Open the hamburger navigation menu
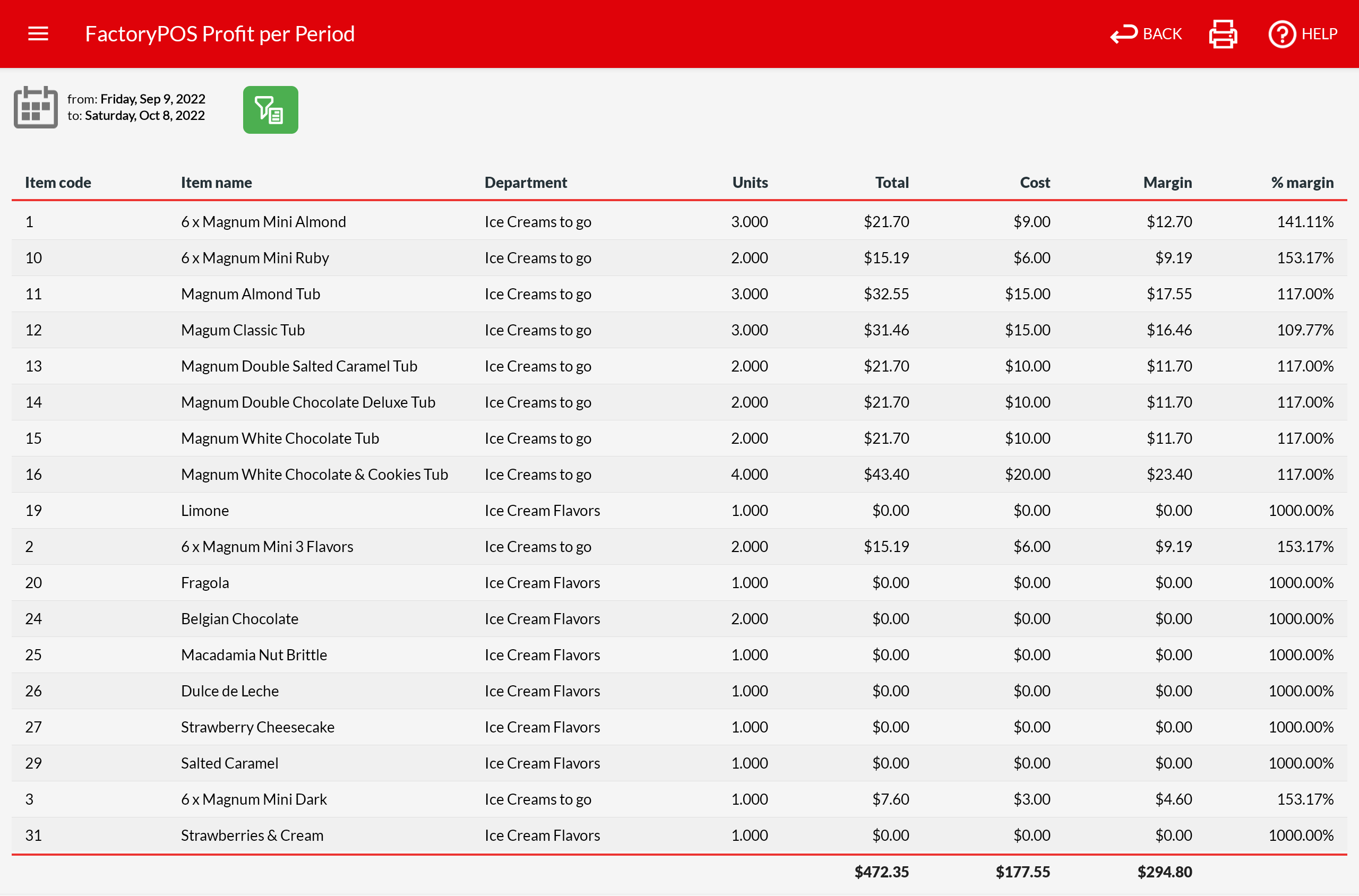The width and height of the screenshot is (1359, 896). (x=38, y=34)
